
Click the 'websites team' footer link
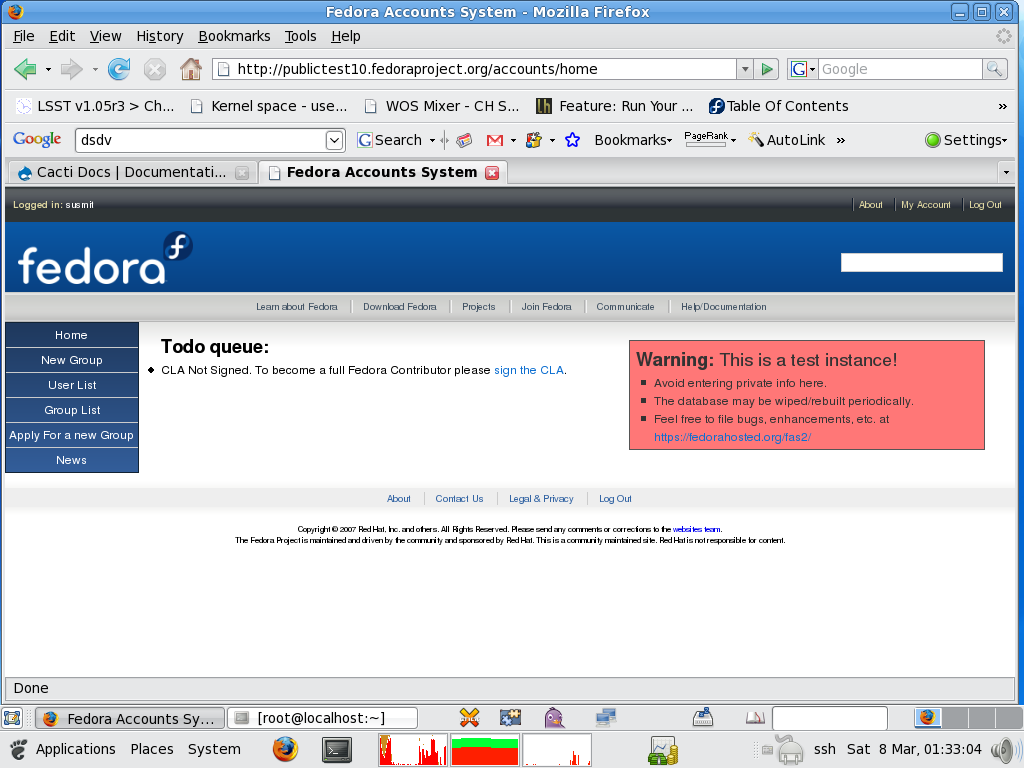click(696, 530)
